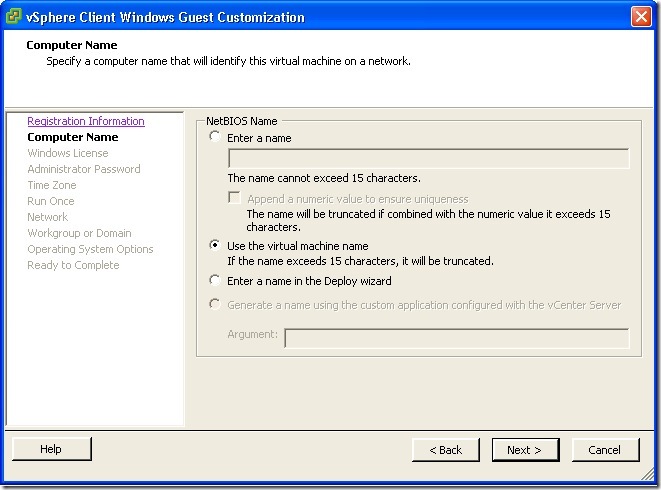
Task: Close the Guest Customization dialog
Action: [641, 17]
